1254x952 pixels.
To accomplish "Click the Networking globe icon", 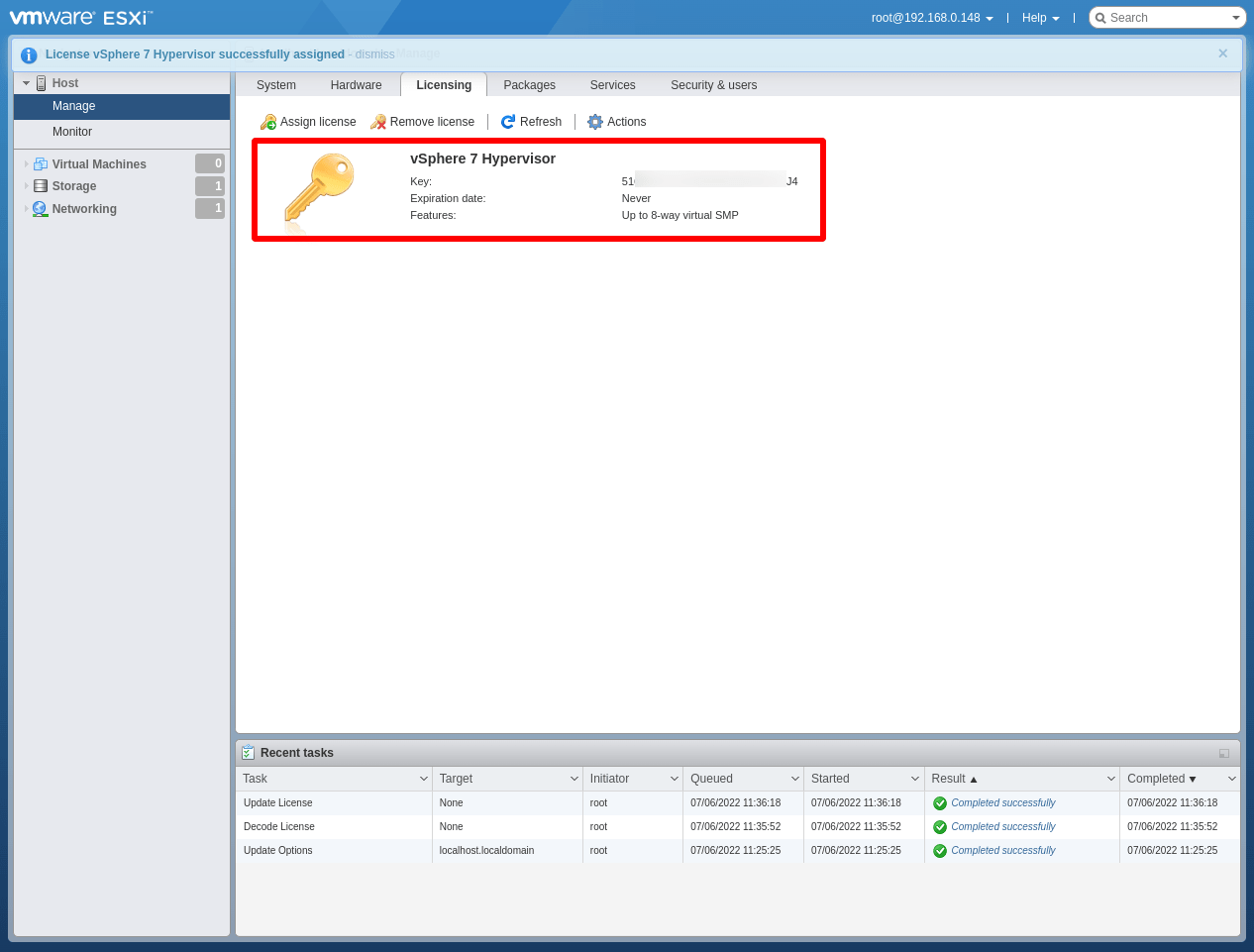I will point(41,209).
